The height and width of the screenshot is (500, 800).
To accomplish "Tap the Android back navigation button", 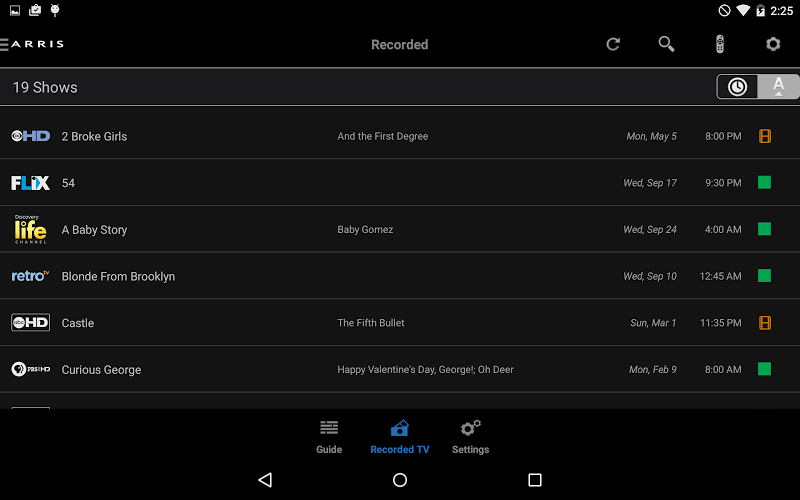I will click(x=265, y=480).
